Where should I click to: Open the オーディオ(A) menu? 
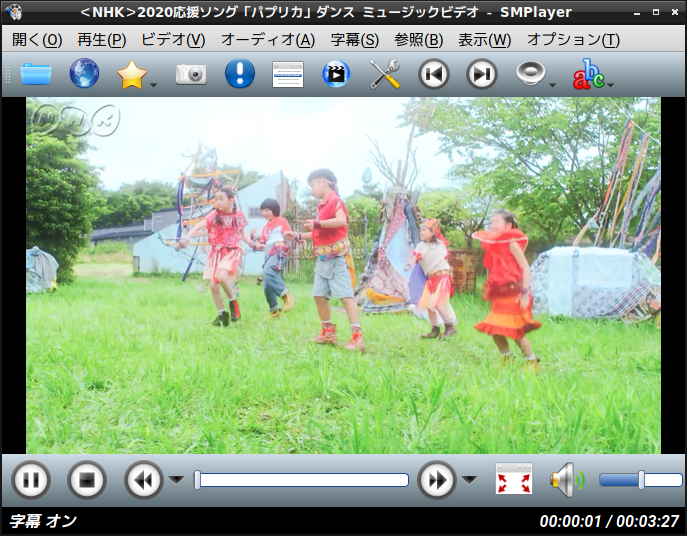(268, 40)
